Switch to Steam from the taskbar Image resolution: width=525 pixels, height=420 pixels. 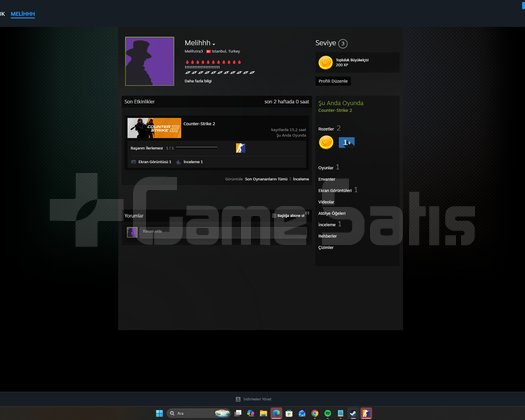click(353, 413)
